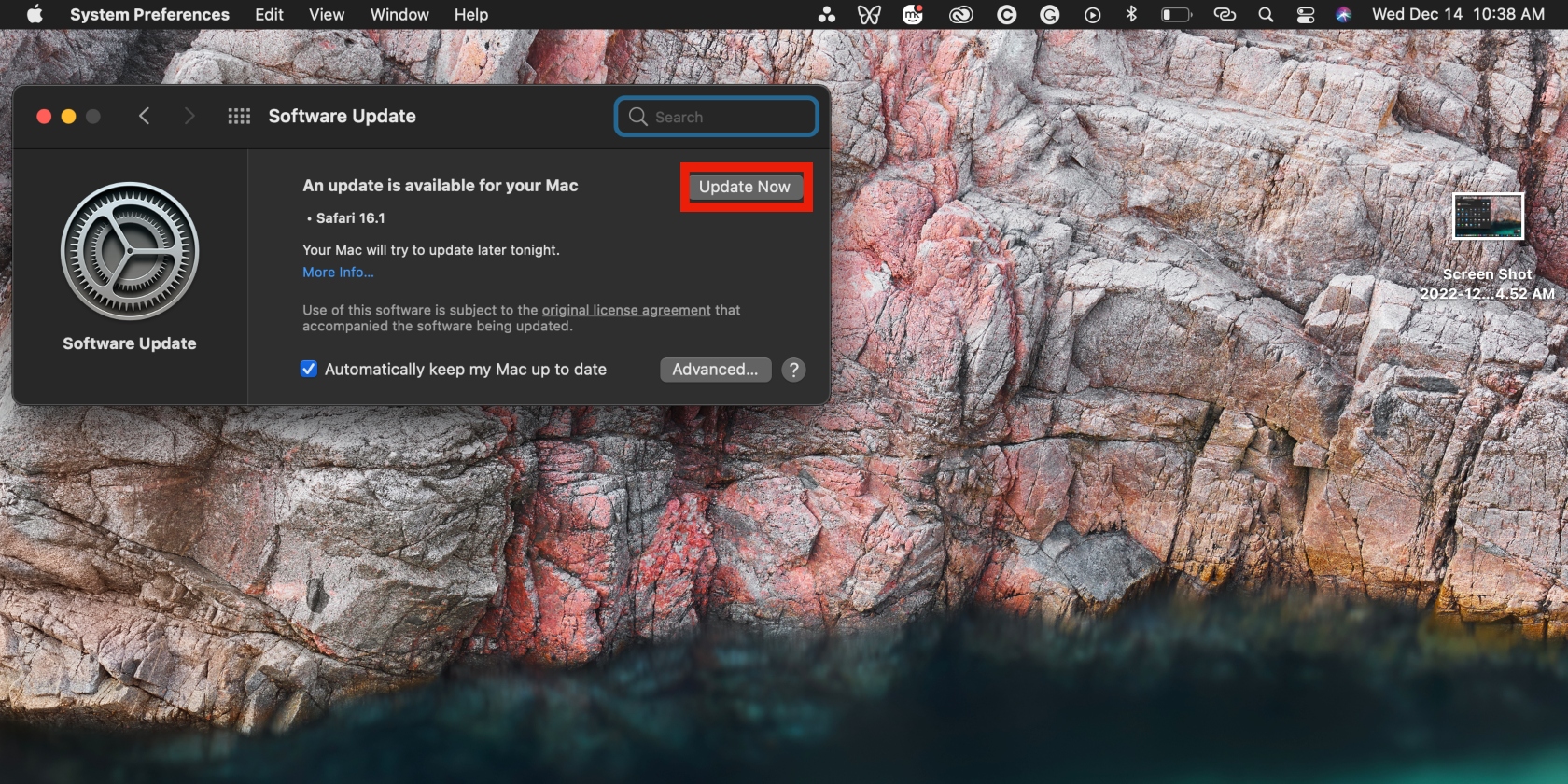Open the Window menu
Screen dimensions: 1568x784
point(399,15)
